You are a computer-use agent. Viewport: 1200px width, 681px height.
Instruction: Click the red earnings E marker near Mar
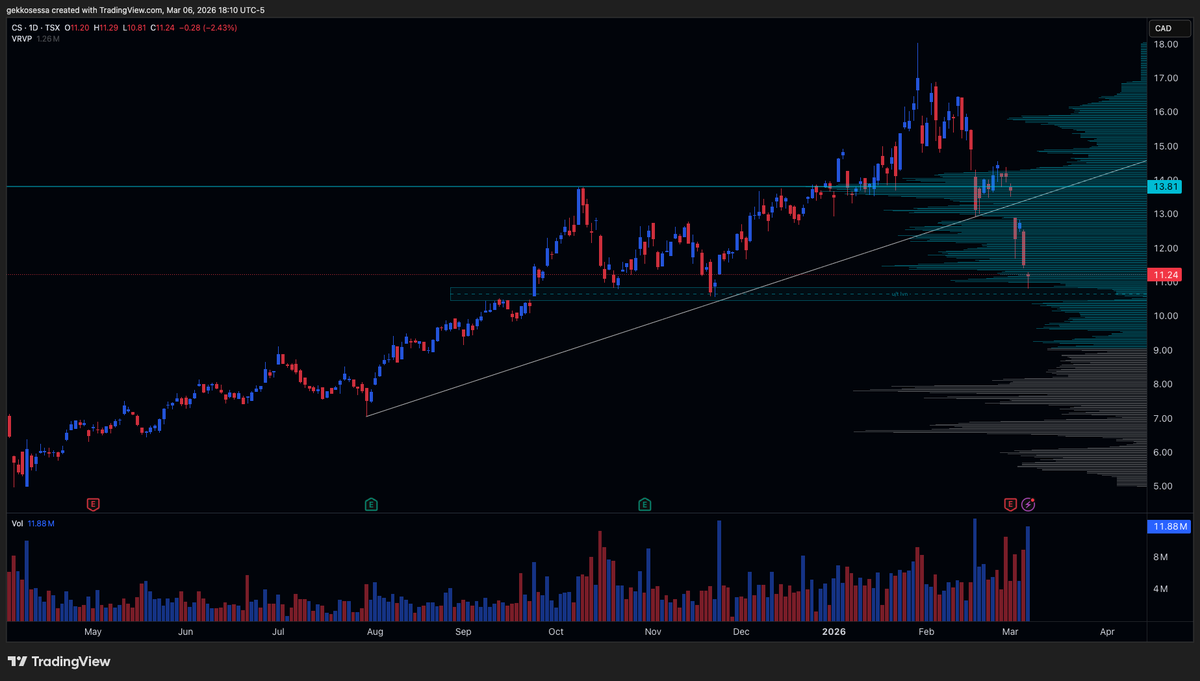tap(1011, 504)
